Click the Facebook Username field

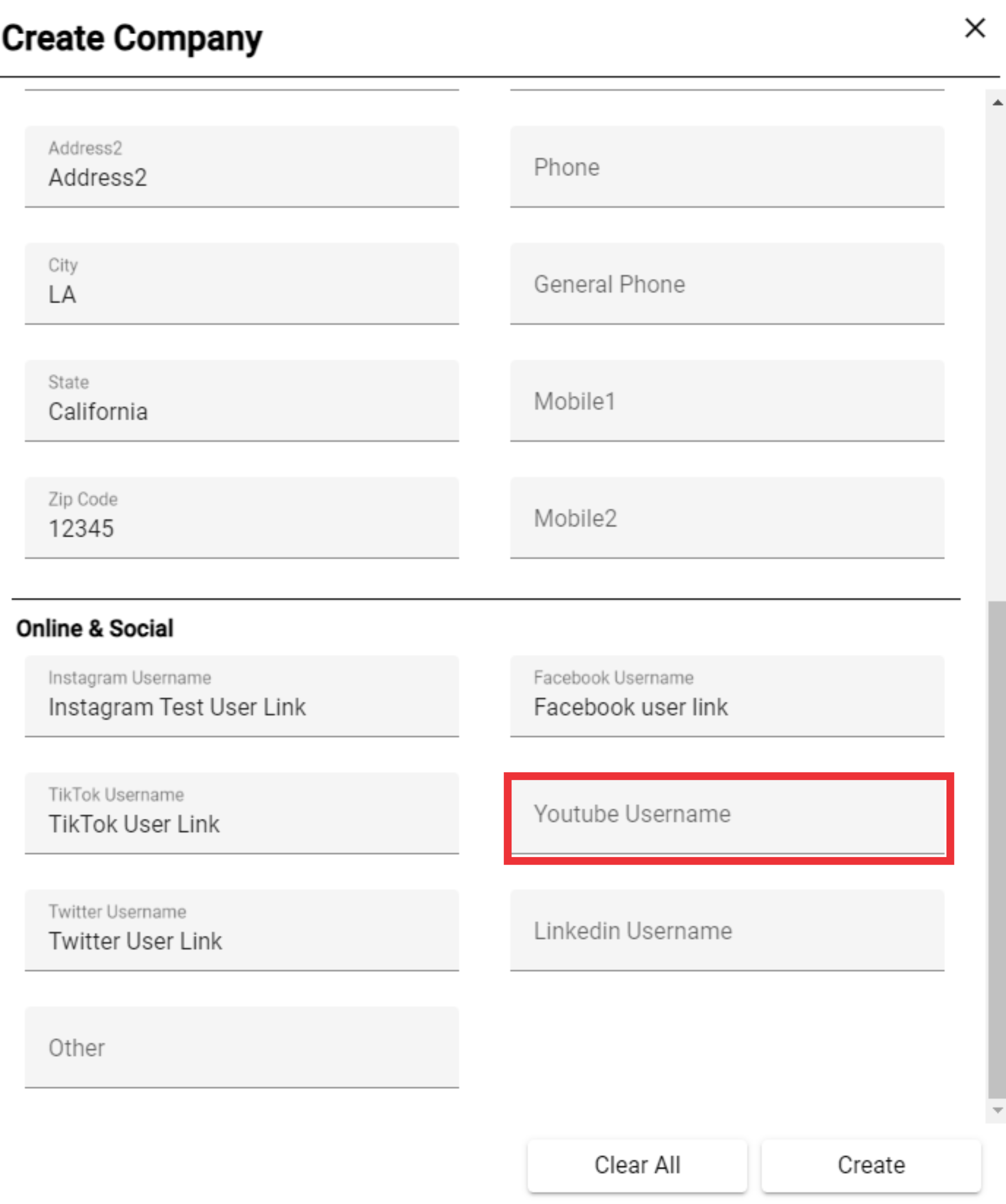click(728, 697)
